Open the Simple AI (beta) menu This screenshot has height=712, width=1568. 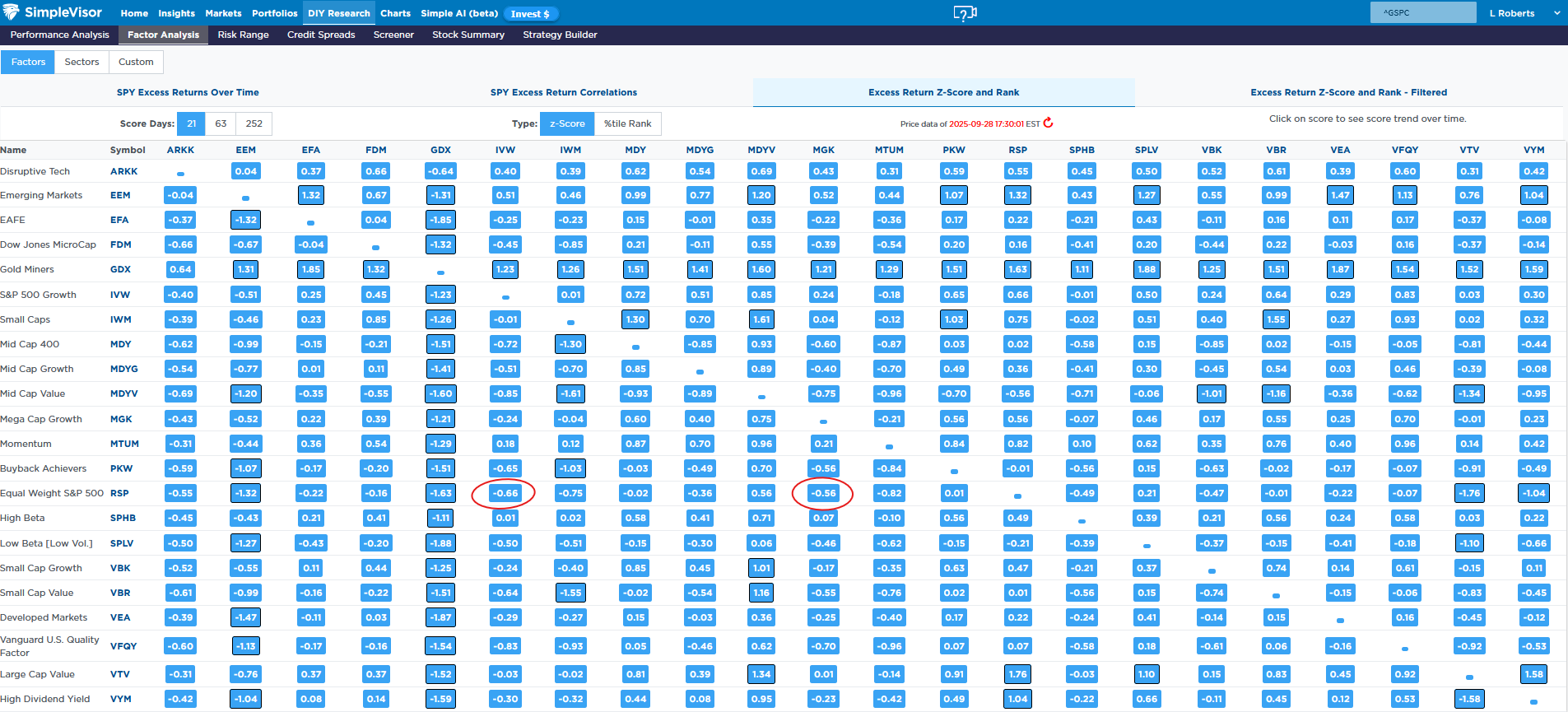click(459, 13)
